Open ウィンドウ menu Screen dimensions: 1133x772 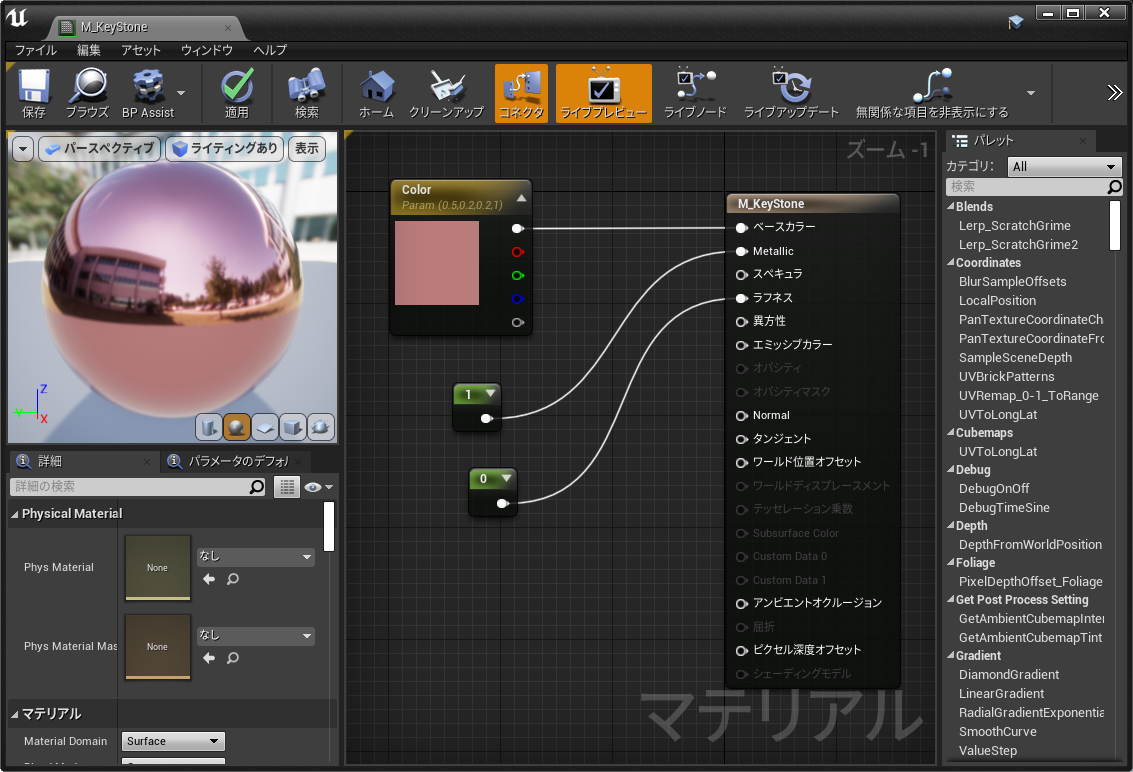point(207,50)
